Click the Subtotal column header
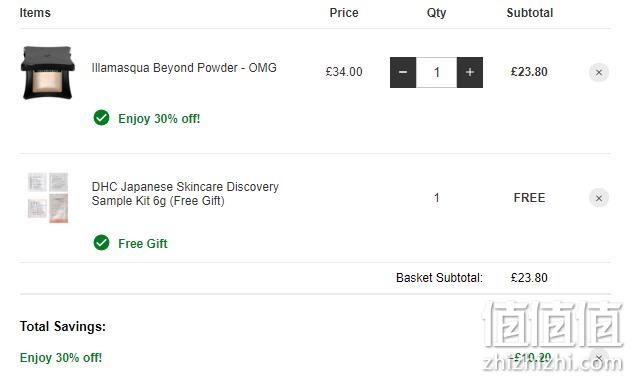Image resolution: width=632 pixels, height=380 pixels. click(530, 13)
